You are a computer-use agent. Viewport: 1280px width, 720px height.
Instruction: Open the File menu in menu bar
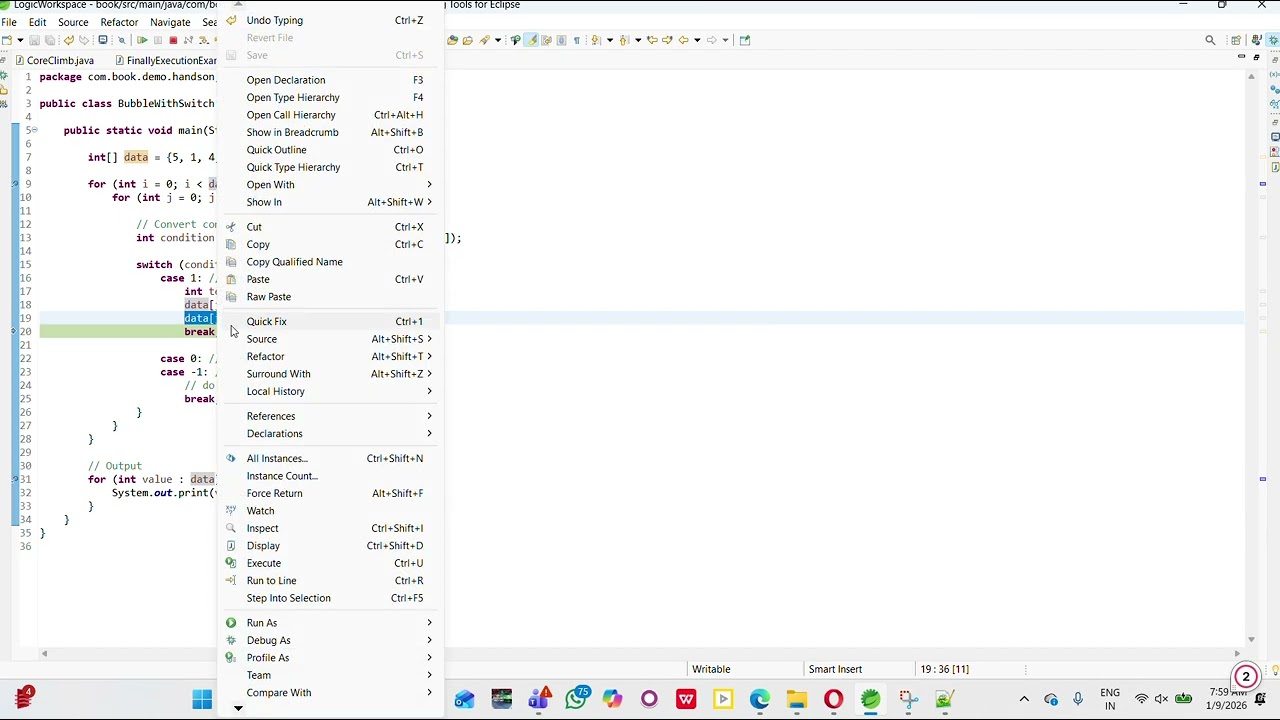(x=9, y=22)
